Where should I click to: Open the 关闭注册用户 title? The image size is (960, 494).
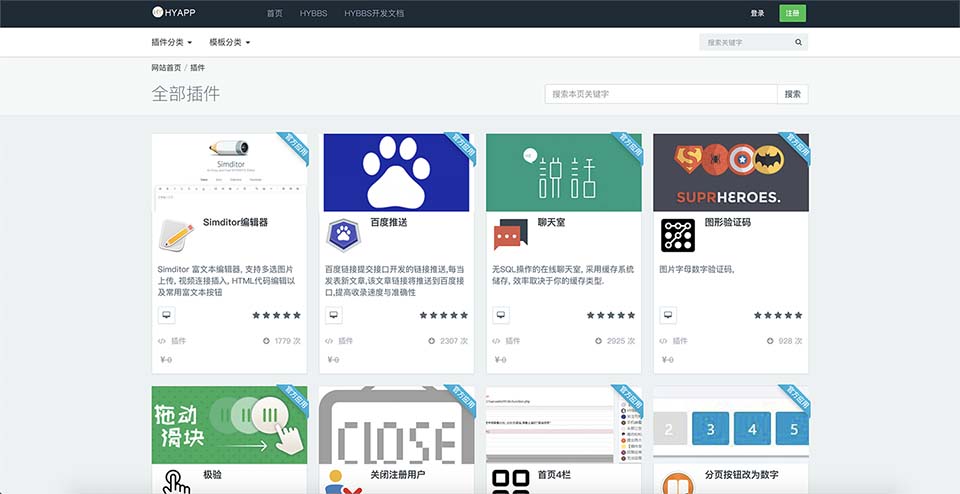pyautogui.click(x=398, y=475)
